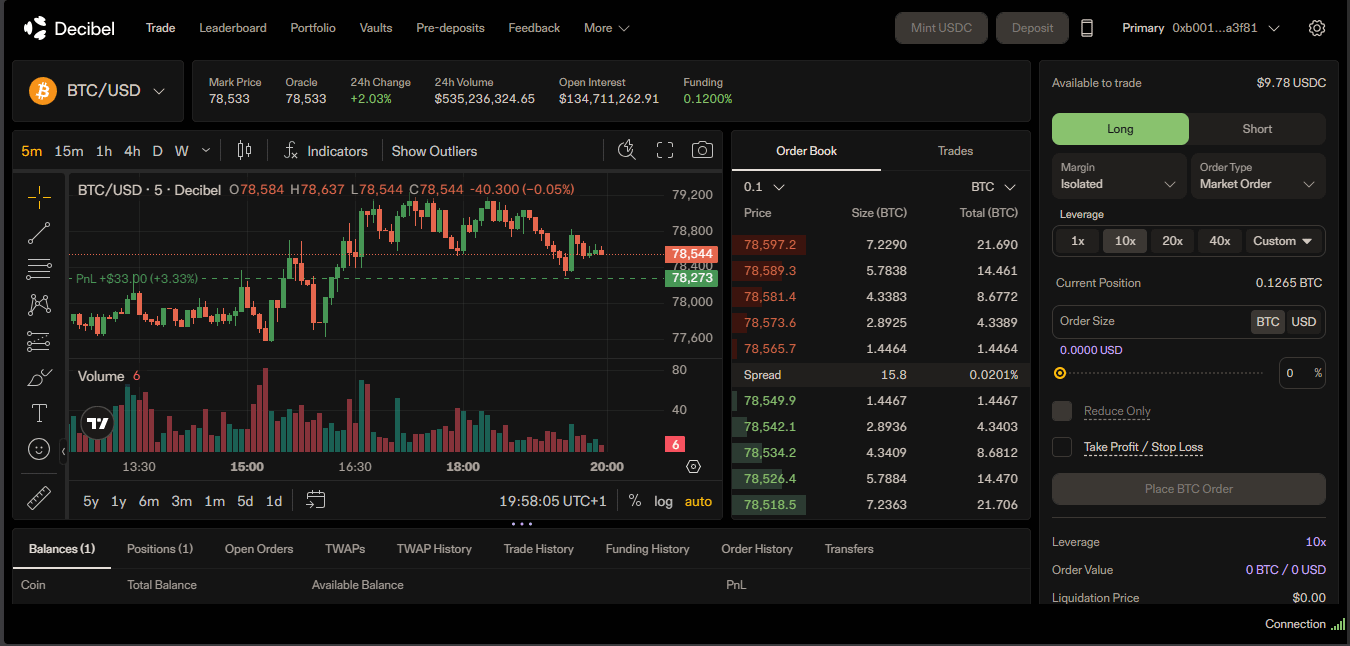Viewport: 1350px width, 646px height.
Task: Set leverage to 40x
Action: pyautogui.click(x=1220, y=241)
